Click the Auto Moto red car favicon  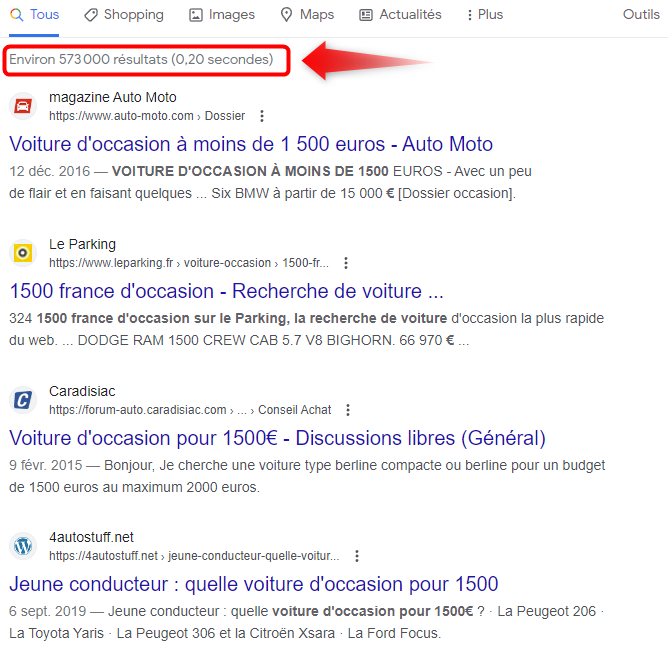pyautogui.click(x=23, y=106)
